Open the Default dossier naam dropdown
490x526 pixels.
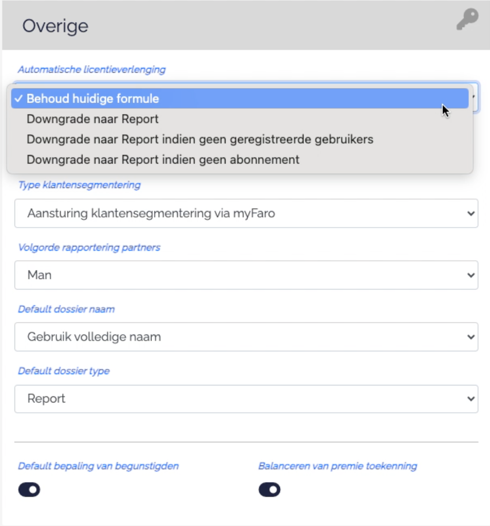[x=246, y=337]
